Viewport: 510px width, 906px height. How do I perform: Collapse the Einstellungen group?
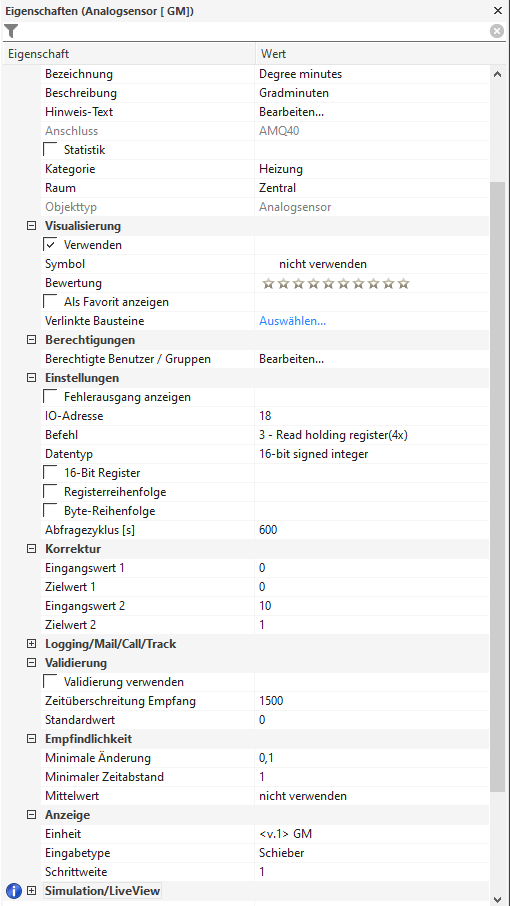click(x=32, y=378)
